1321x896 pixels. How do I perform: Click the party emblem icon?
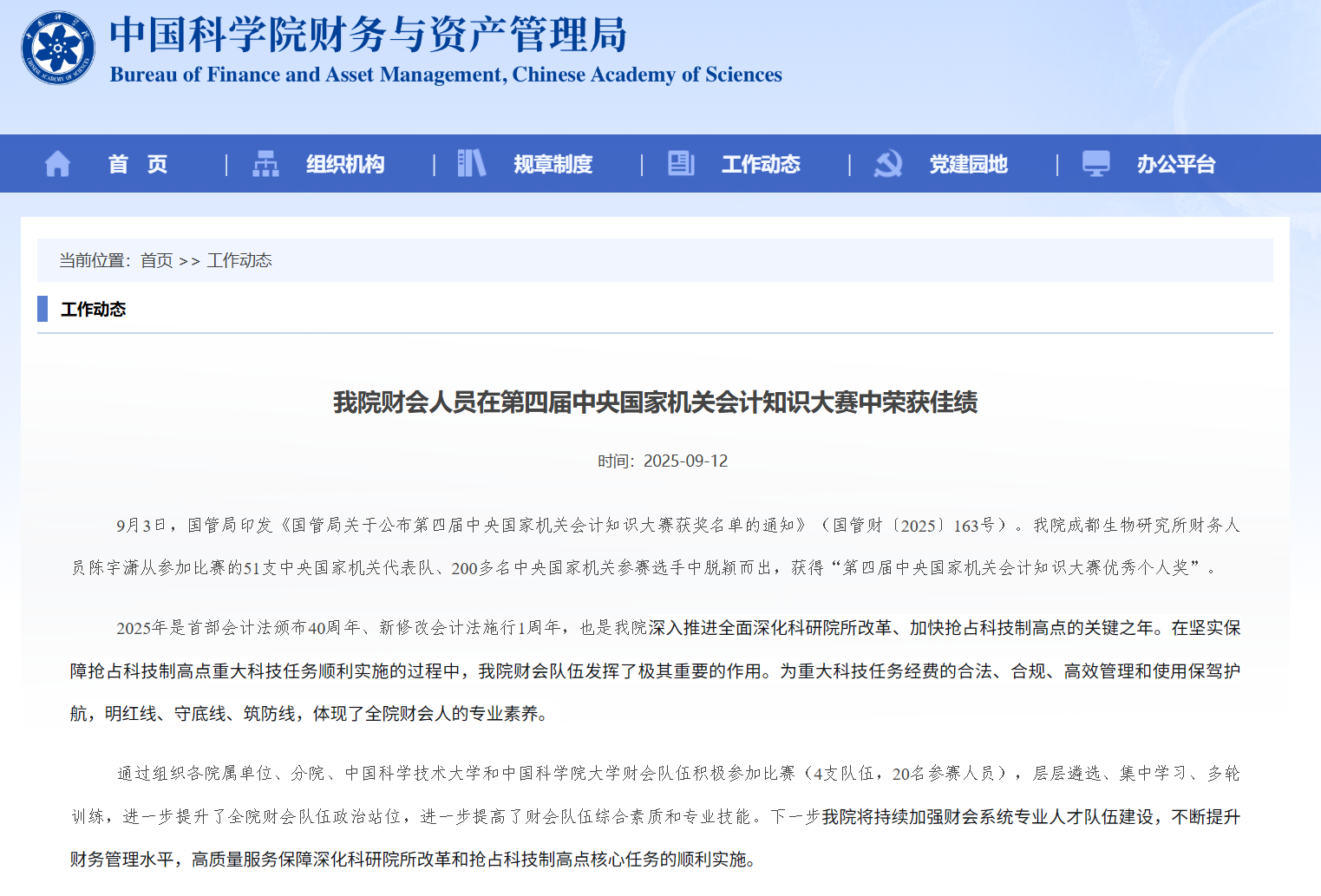tap(888, 163)
